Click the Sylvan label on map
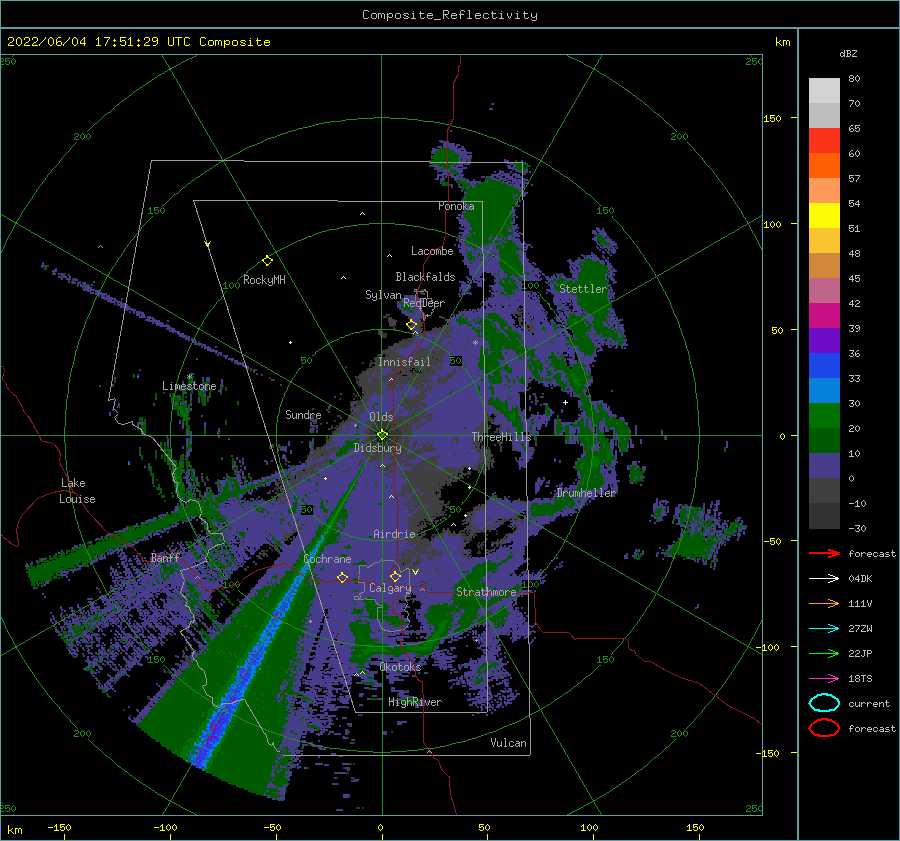900x841 pixels. [x=383, y=295]
